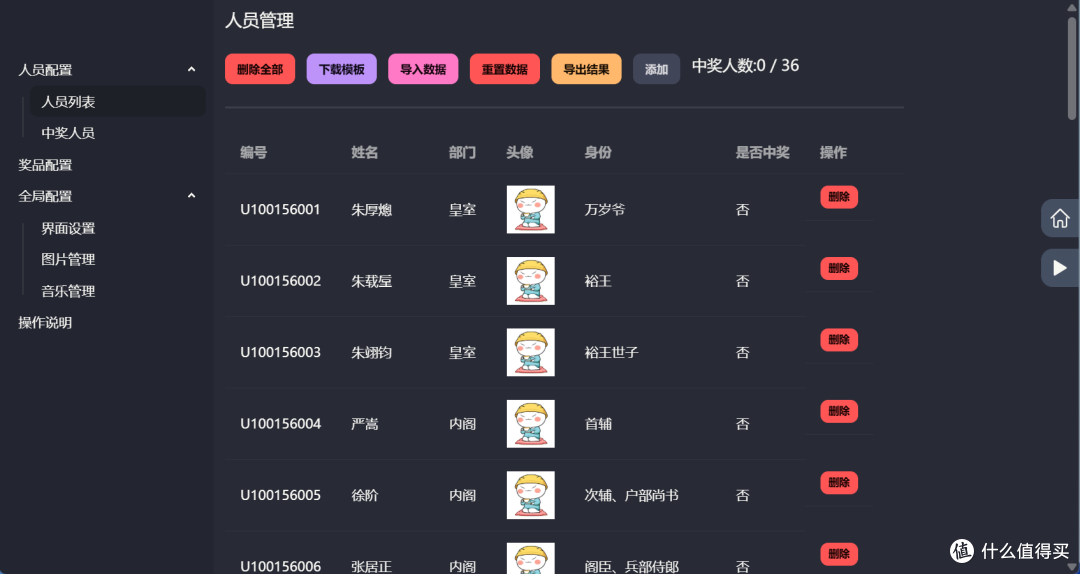Click the avatar thumbnail of 朱翊钧
The height and width of the screenshot is (574, 1080).
pos(530,352)
